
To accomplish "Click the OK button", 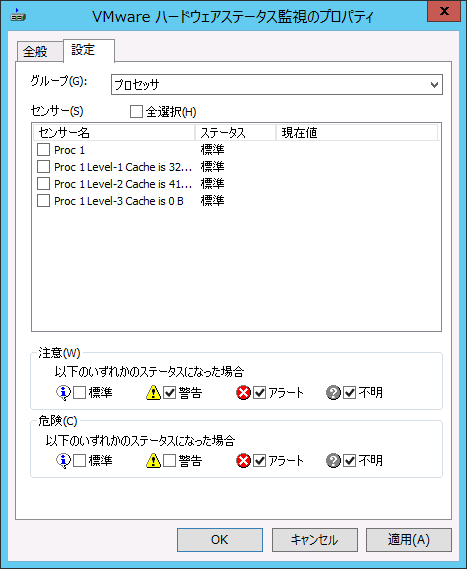I will pyautogui.click(x=220, y=540).
